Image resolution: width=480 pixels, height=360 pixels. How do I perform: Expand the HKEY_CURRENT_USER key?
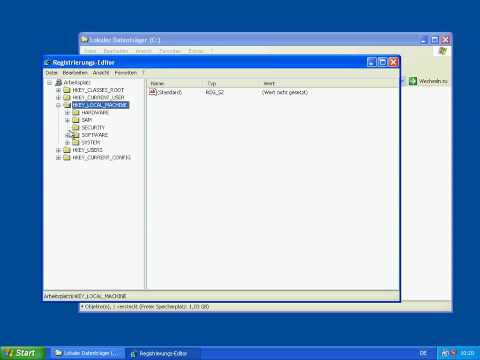click(x=58, y=97)
